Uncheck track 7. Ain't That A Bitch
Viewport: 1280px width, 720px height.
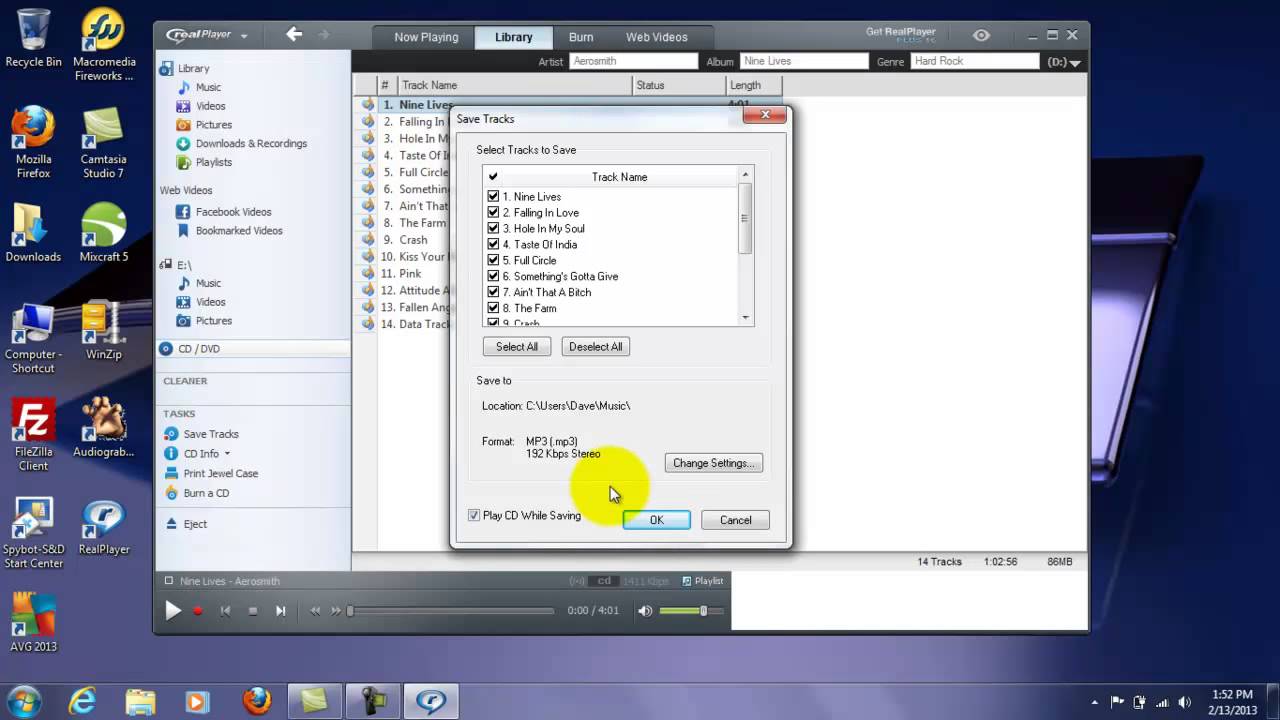click(x=493, y=293)
